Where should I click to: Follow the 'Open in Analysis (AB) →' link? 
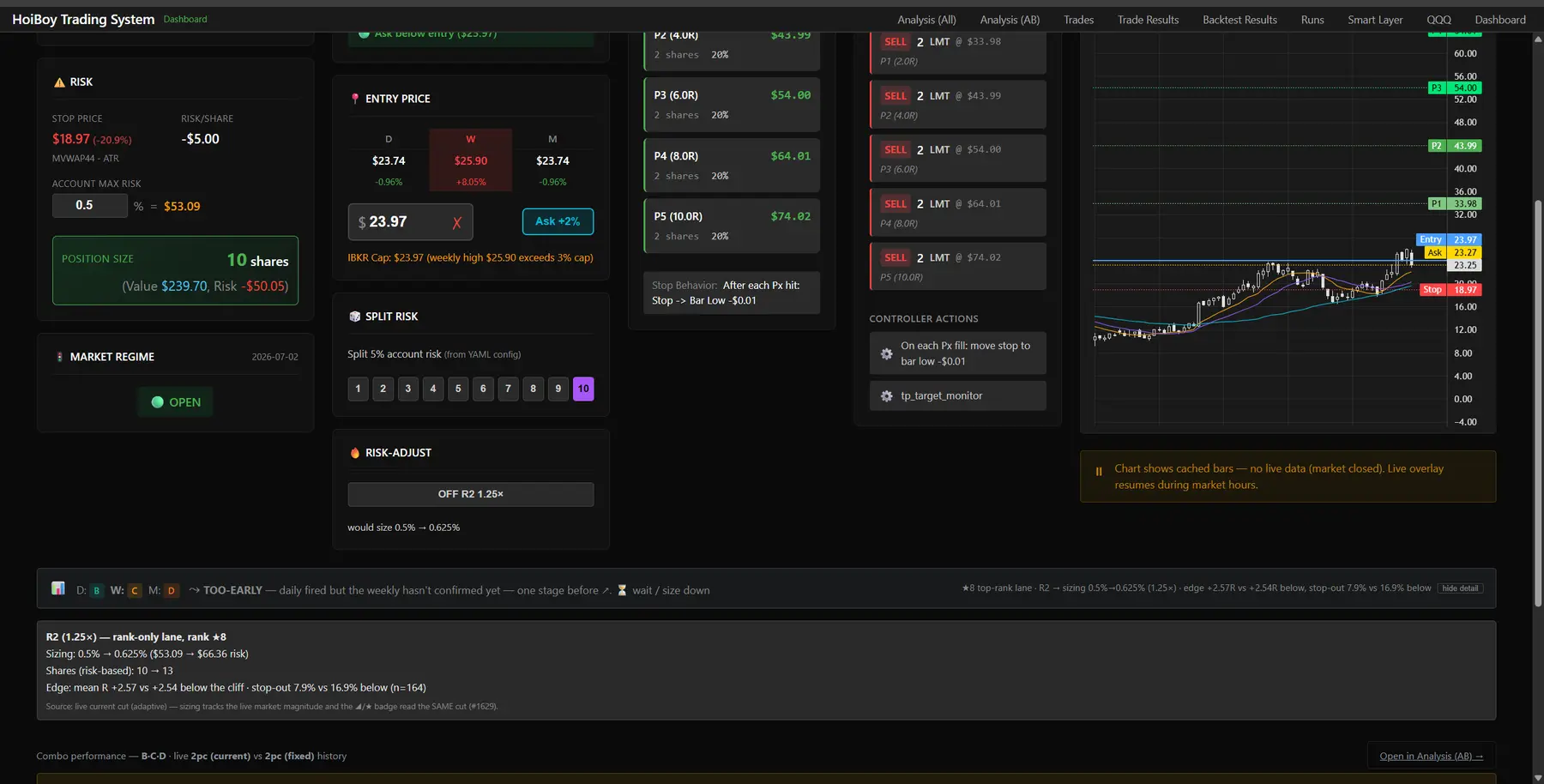(x=1431, y=756)
